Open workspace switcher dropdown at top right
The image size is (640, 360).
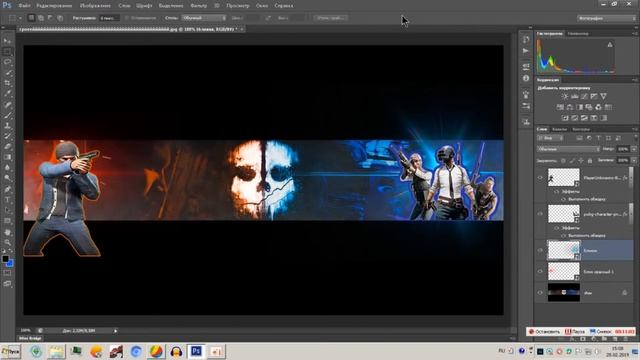[x=606, y=18]
